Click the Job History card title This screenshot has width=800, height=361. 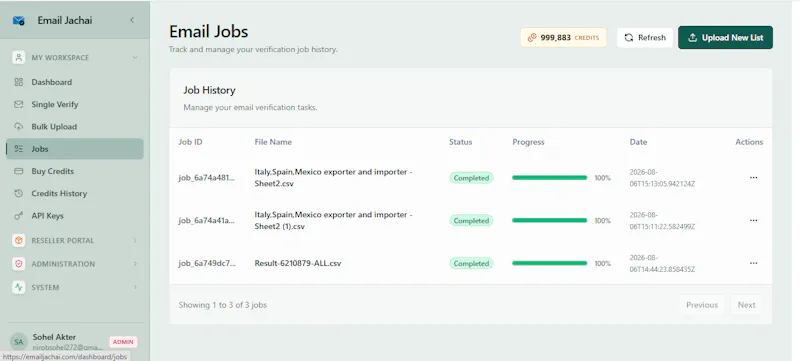[209, 90]
